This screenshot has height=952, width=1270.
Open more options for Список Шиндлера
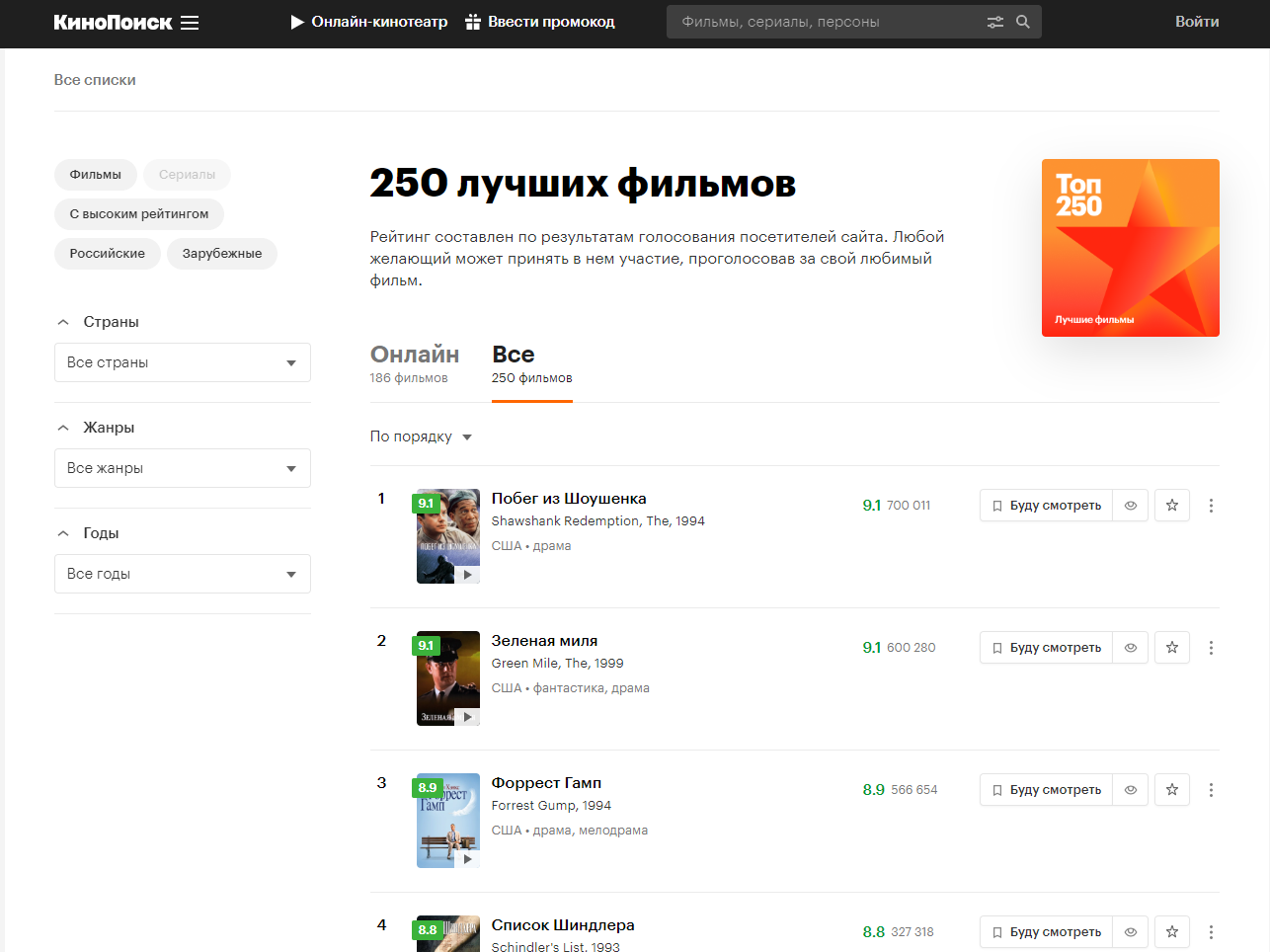[1211, 932]
